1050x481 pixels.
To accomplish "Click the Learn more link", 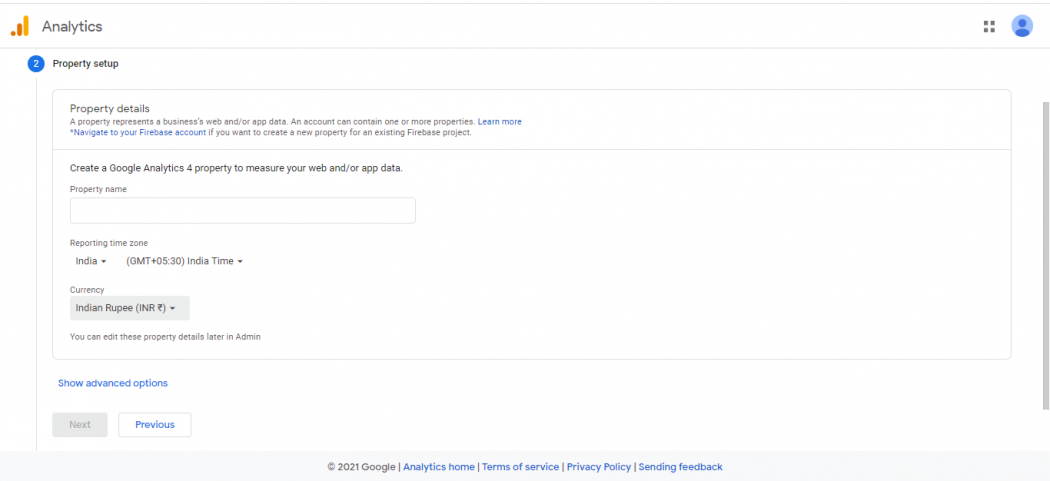I will pos(500,122).
